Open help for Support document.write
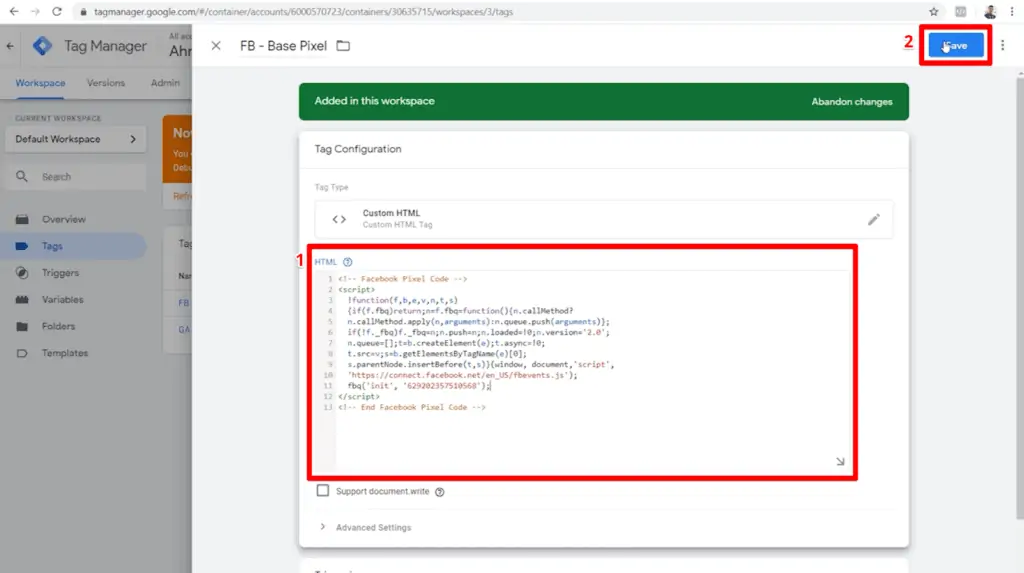1024x573 pixels. (x=440, y=492)
